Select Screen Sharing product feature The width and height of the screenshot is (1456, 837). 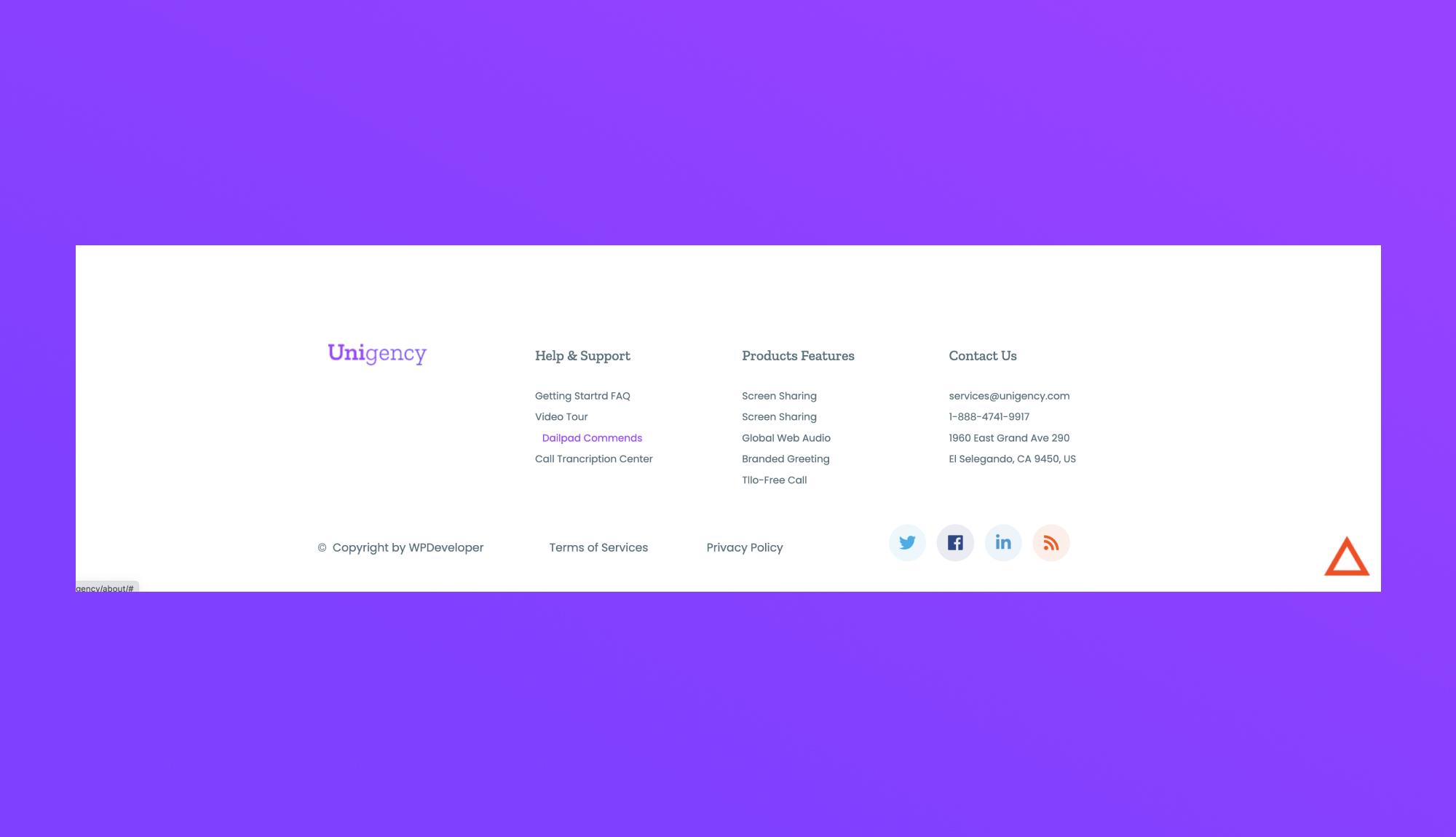pyautogui.click(x=779, y=395)
